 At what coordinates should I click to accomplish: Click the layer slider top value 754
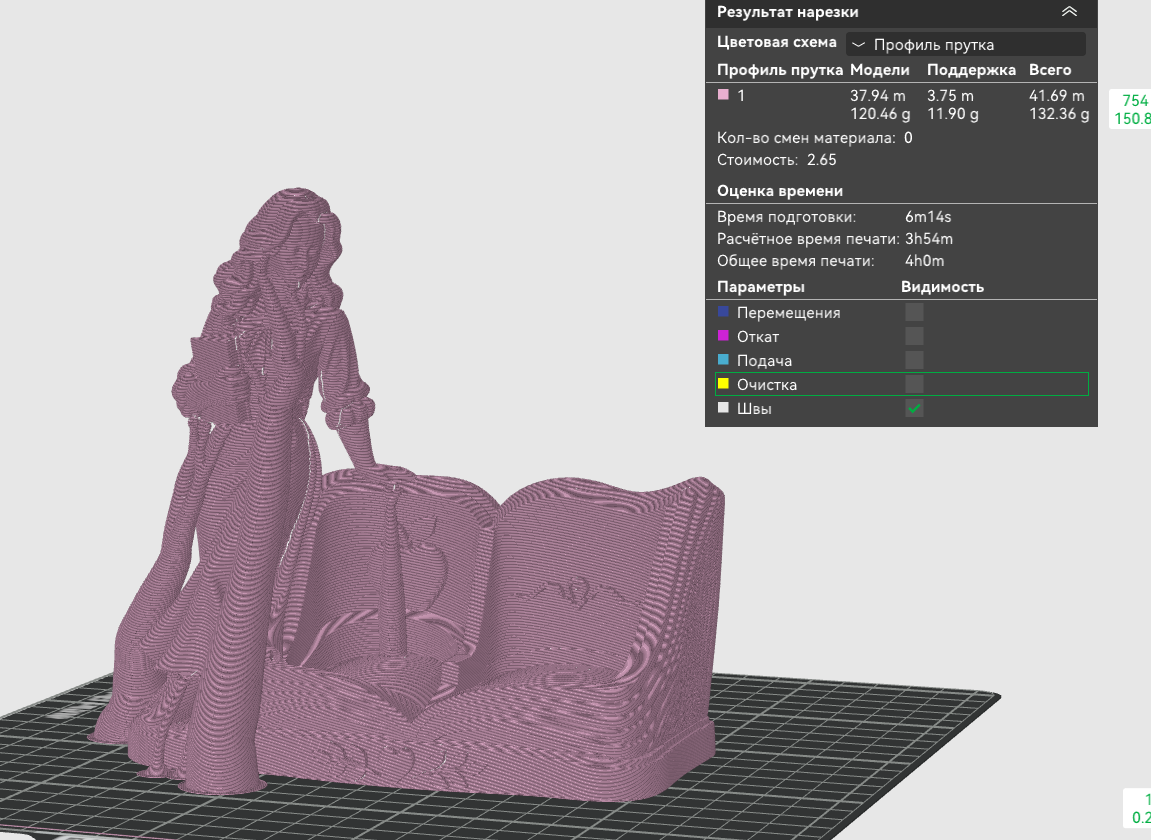point(1135,101)
